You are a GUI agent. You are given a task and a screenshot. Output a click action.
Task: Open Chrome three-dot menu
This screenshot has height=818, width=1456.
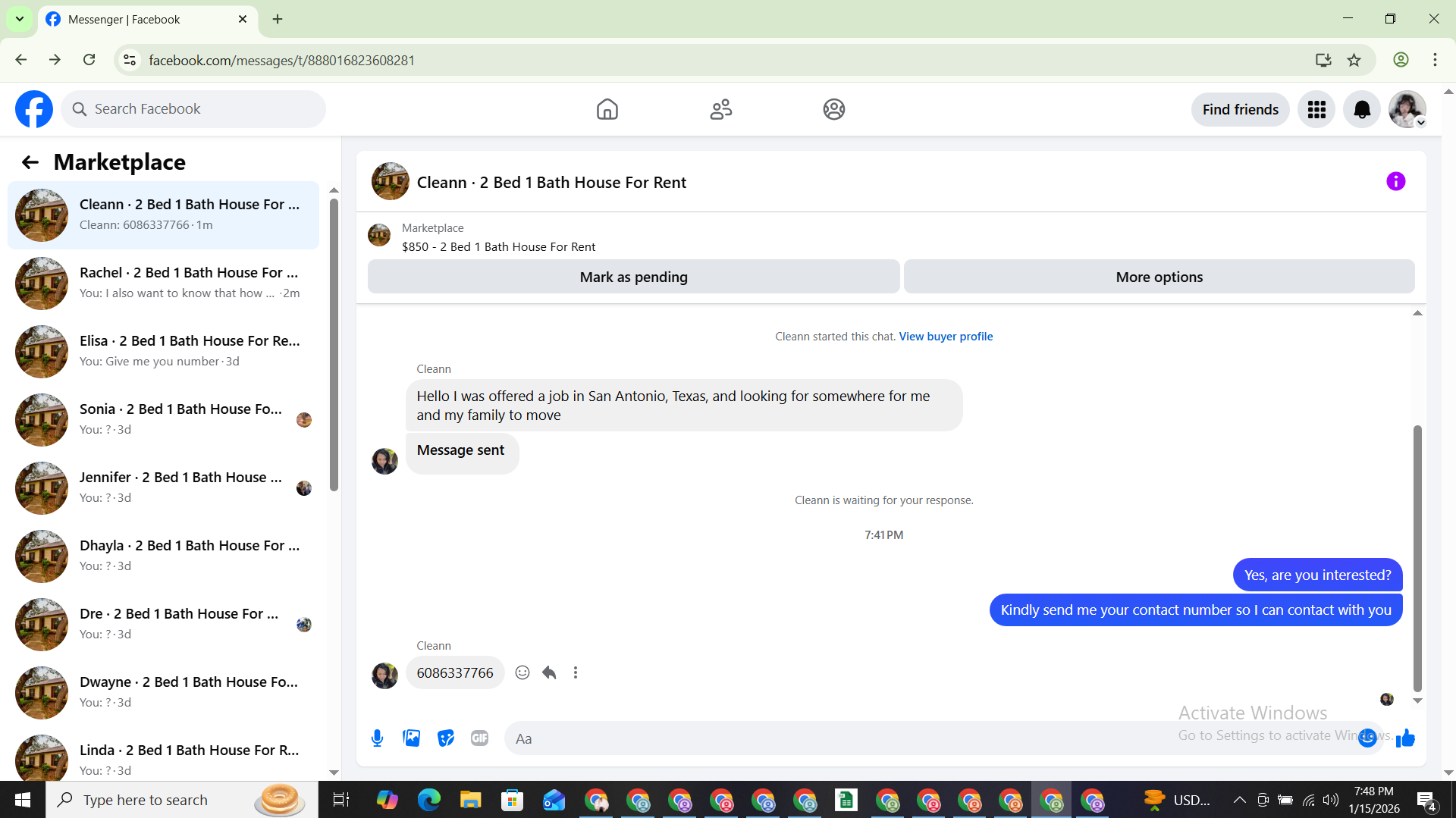1435,60
